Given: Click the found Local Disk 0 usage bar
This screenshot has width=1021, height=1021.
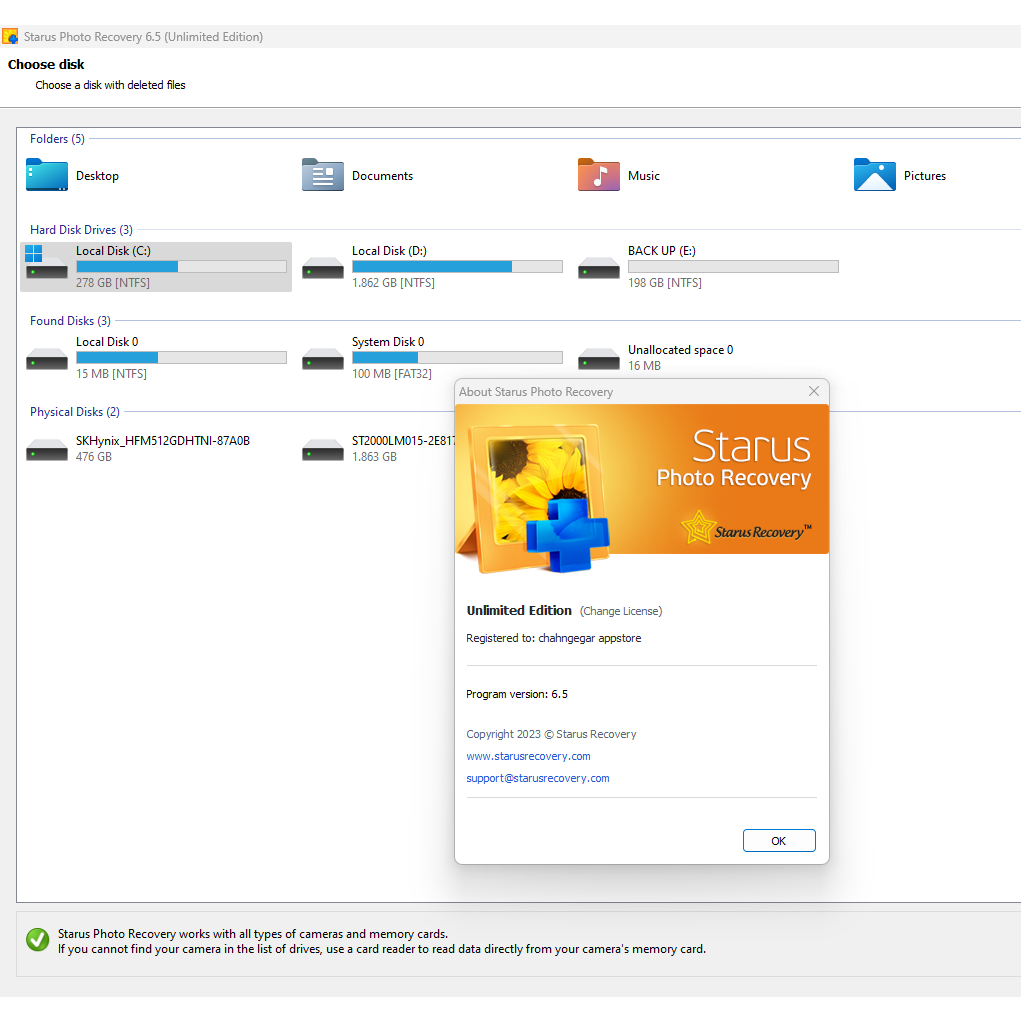Looking at the screenshot, I should 181,358.
